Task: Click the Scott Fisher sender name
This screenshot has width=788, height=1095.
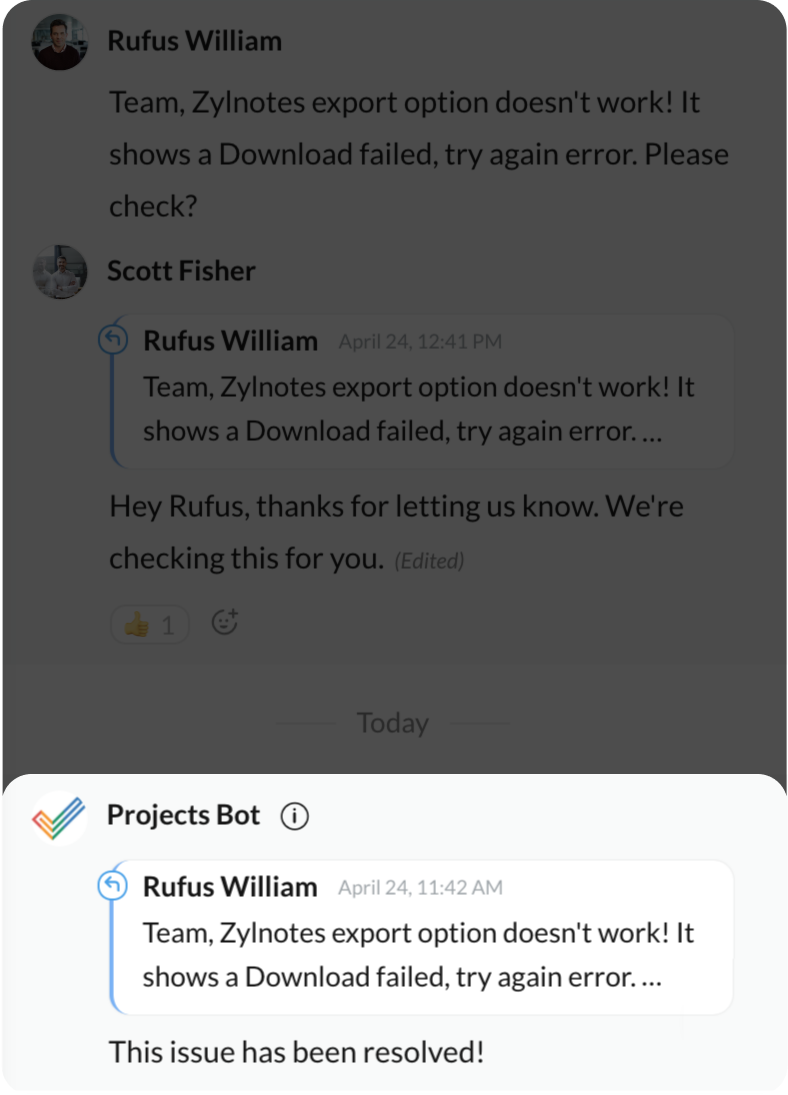Action: click(x=181, y=271)
